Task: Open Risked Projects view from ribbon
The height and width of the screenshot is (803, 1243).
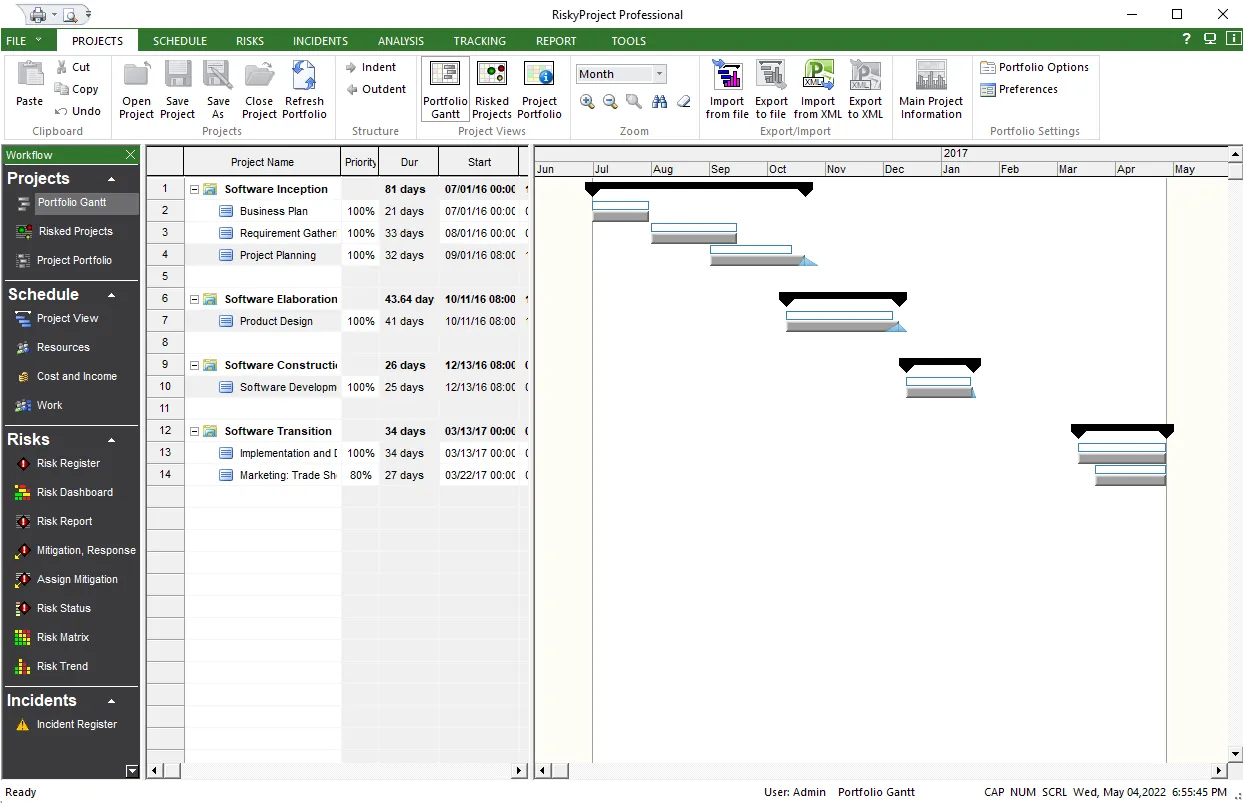Action: tap(492, 89)
